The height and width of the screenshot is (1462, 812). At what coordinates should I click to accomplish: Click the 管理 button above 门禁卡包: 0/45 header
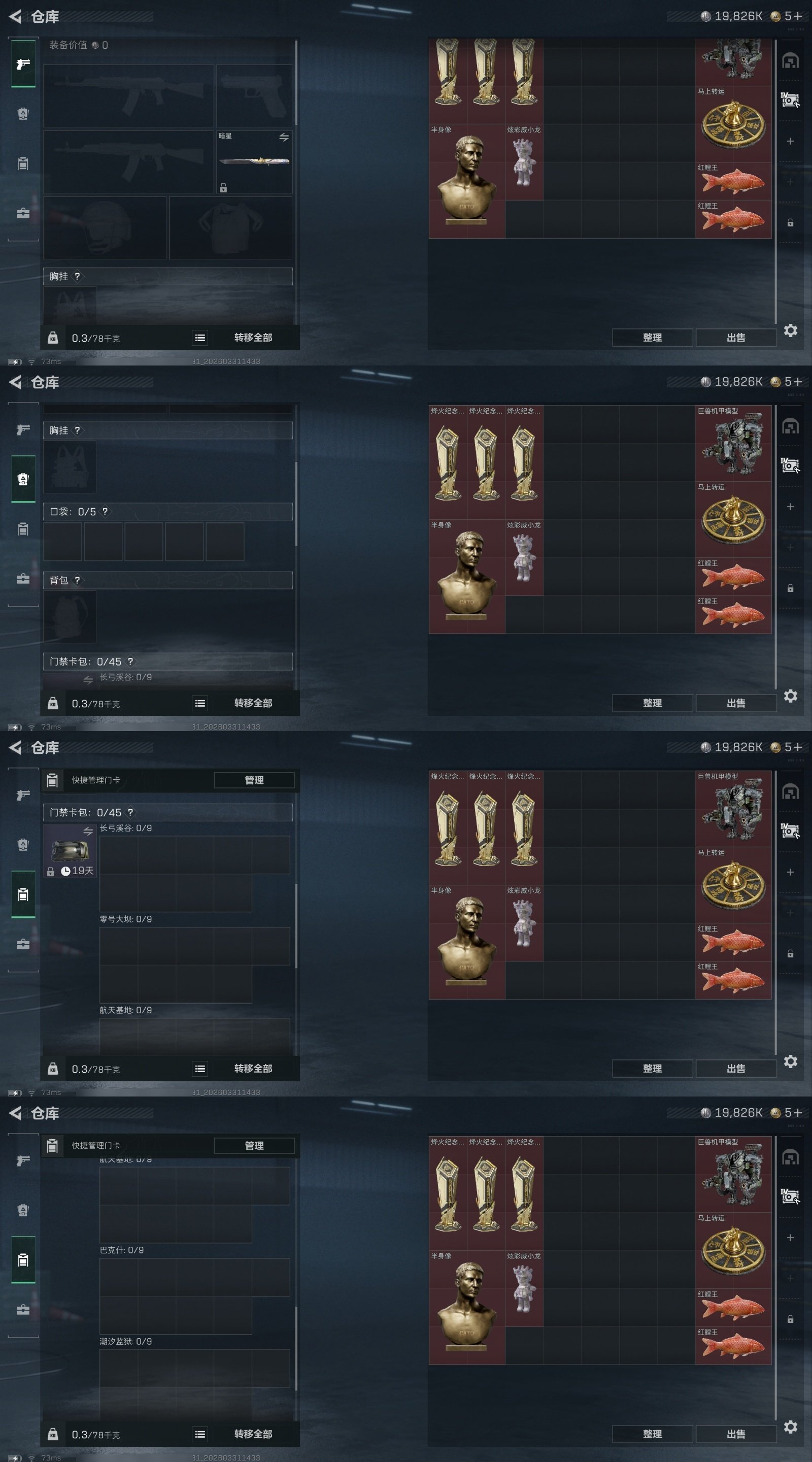tap(254, 780)
